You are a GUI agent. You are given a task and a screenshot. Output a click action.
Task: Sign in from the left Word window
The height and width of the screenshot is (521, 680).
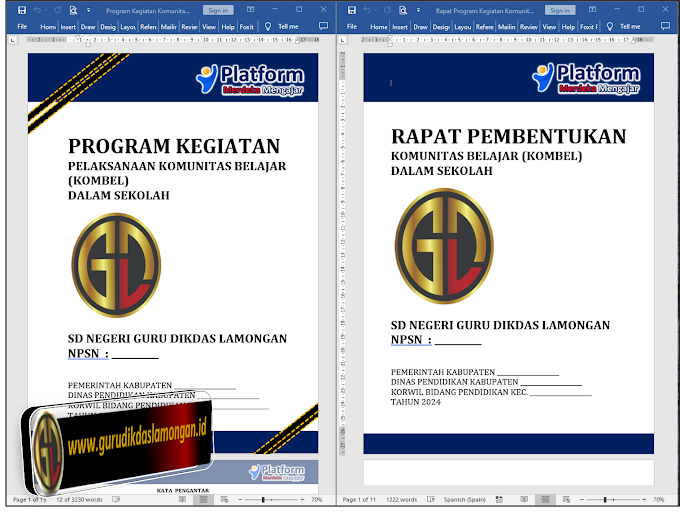pos(218,10)
